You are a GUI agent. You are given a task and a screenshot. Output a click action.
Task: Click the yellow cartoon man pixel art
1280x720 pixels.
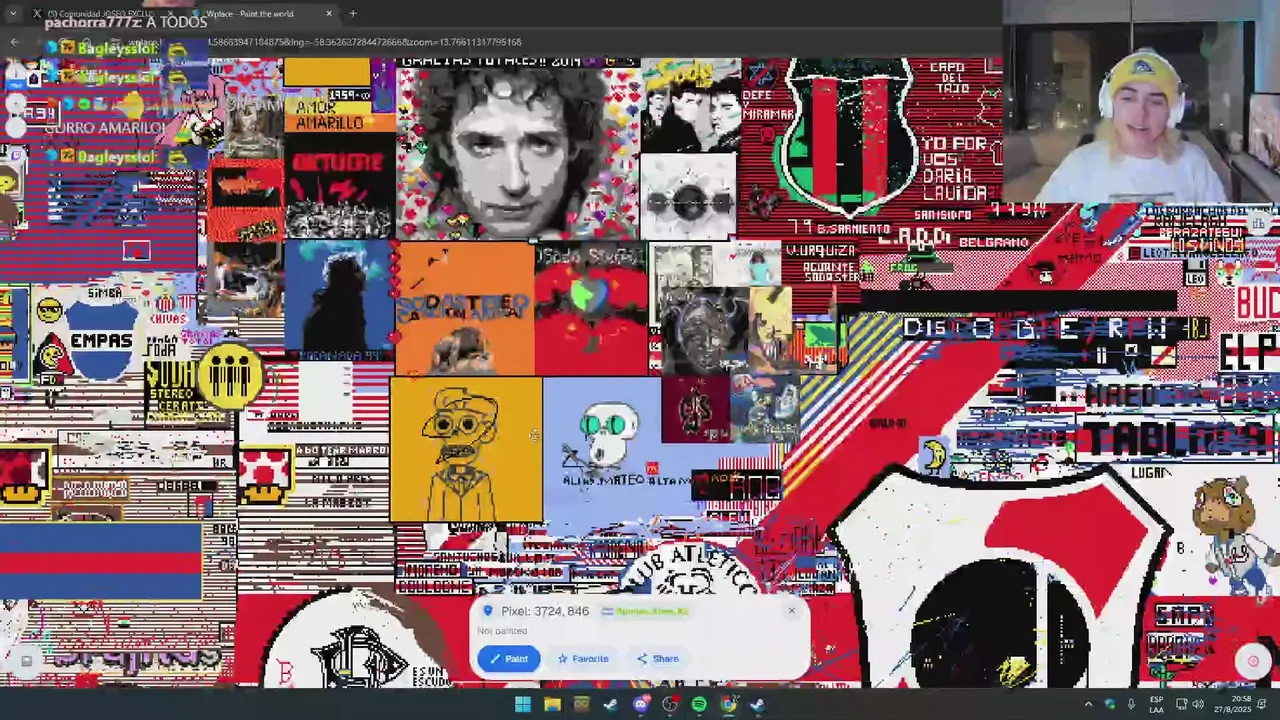coord(466,450)
